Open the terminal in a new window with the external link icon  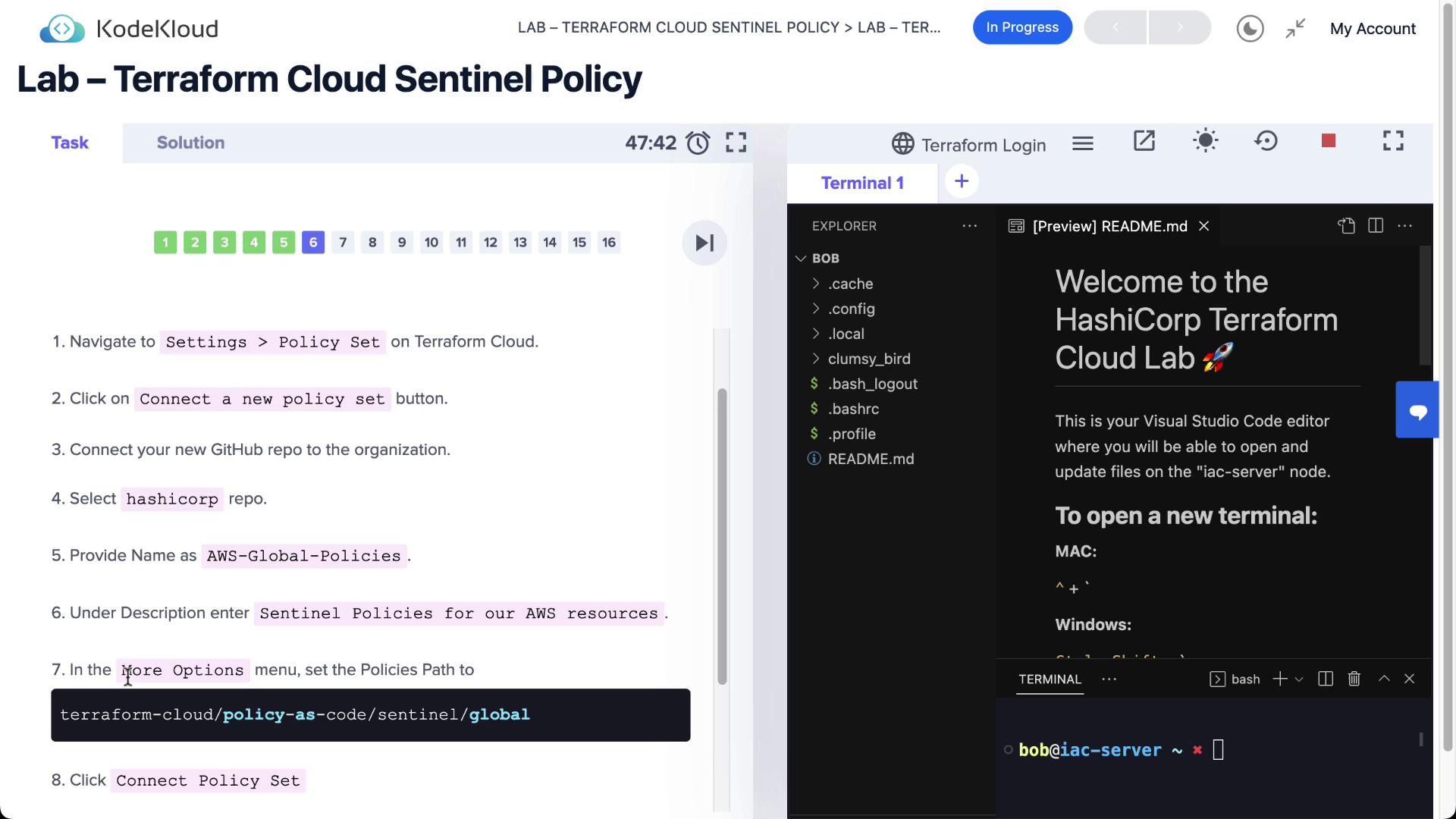coord(1144,141)
